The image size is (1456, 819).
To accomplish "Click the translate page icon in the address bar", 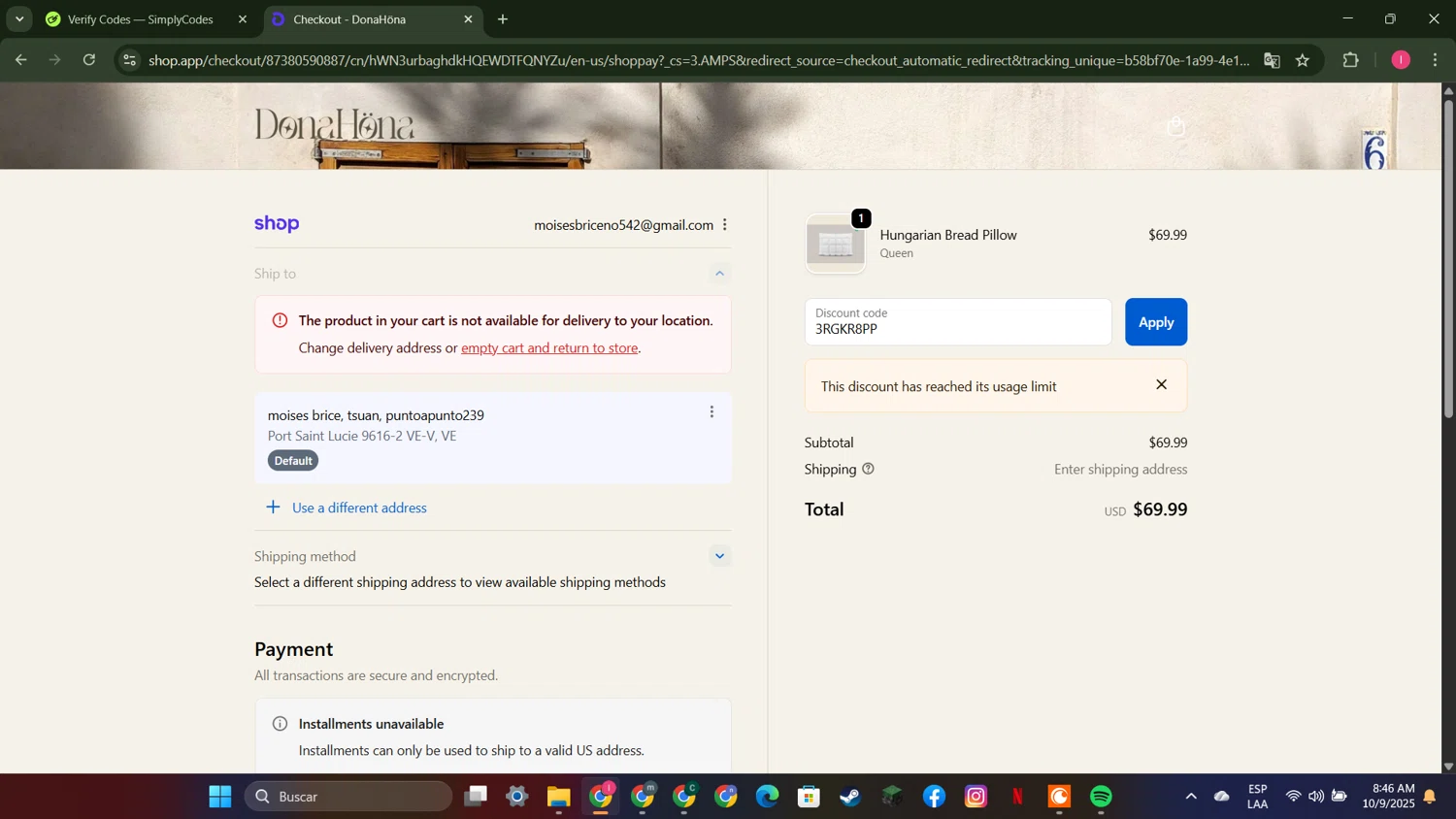I will coord(1272,60).
